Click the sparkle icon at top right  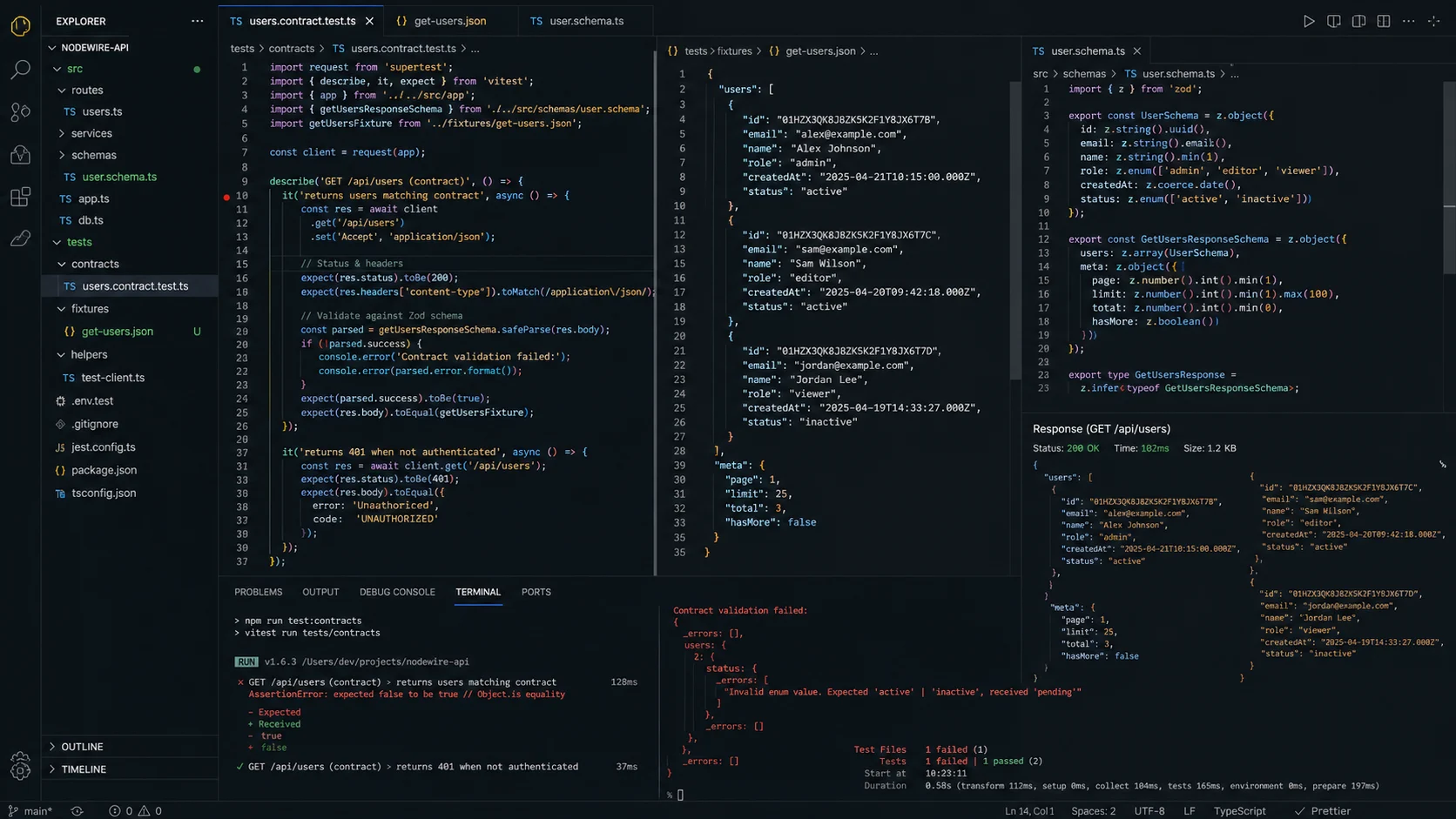[x=1433, y=21]
